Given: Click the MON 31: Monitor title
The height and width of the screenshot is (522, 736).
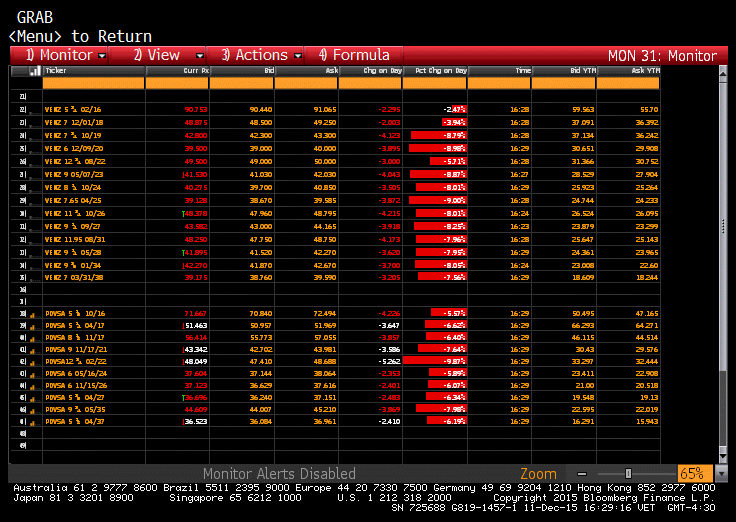Looking at the screenshot, I should pyautogui.click(x=662, y=56).
